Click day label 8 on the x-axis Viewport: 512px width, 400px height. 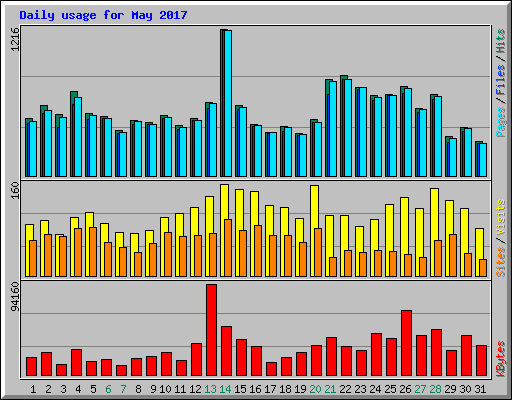click(x=138, y=389)
